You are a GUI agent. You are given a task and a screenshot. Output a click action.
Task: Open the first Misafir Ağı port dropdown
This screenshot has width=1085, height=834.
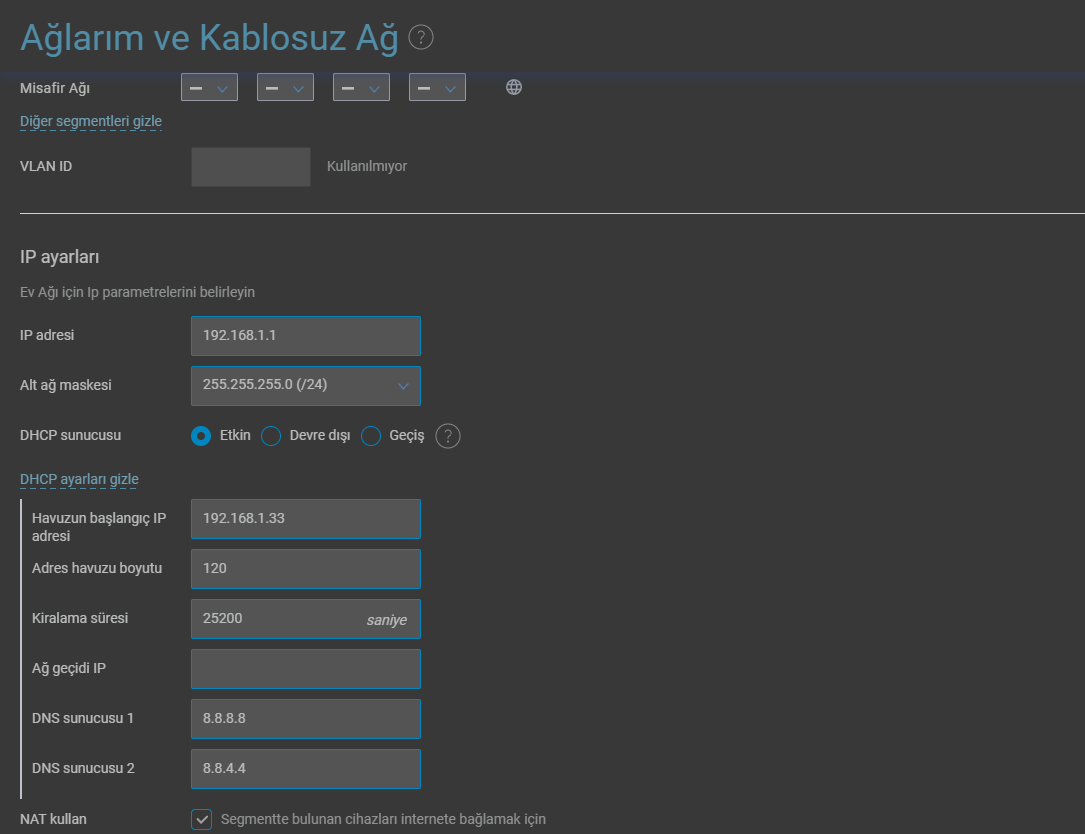click(209, 88)
